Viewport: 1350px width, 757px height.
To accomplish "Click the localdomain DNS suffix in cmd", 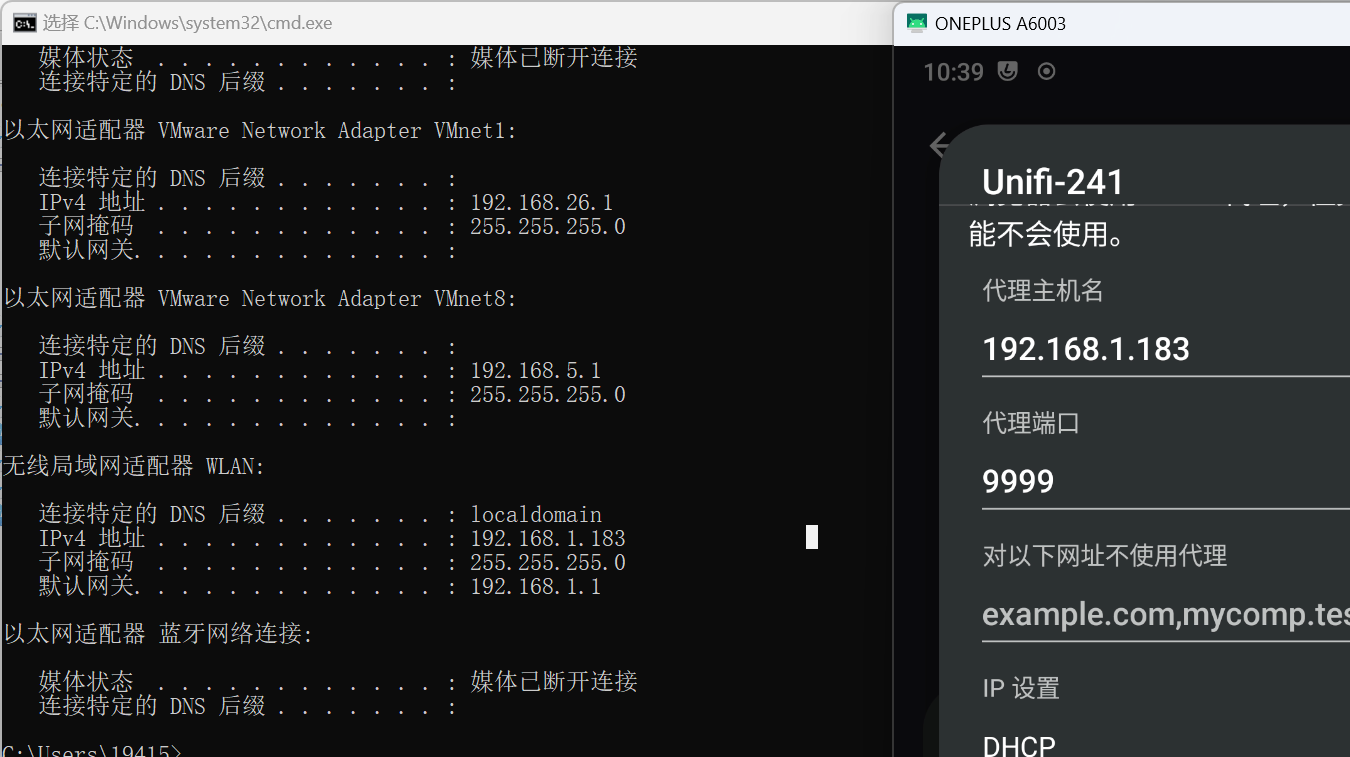I will tap(536, 514).
